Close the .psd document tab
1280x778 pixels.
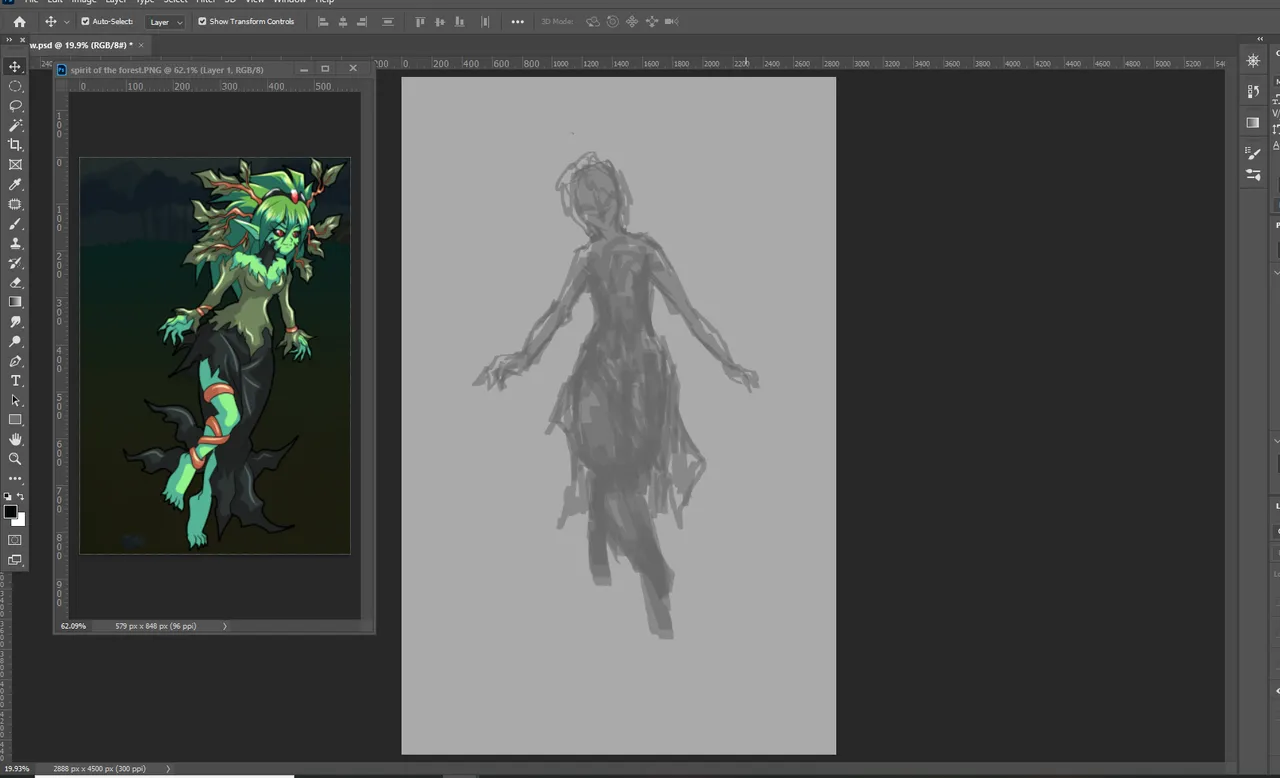(x=141, y=45)
